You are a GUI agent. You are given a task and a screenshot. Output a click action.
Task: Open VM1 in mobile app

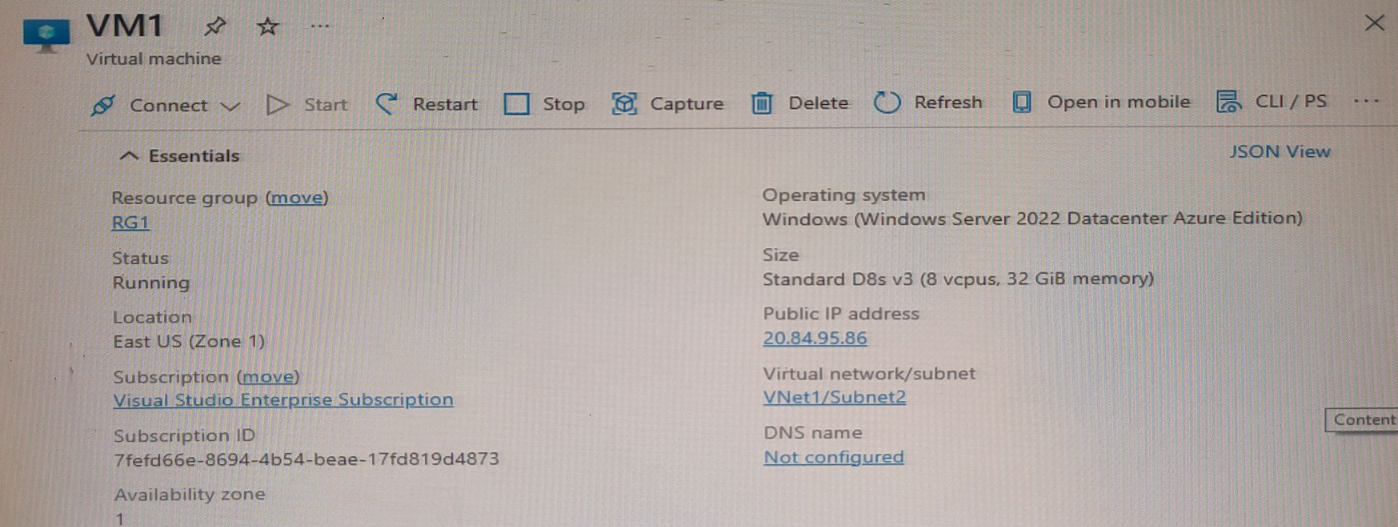1118,102
